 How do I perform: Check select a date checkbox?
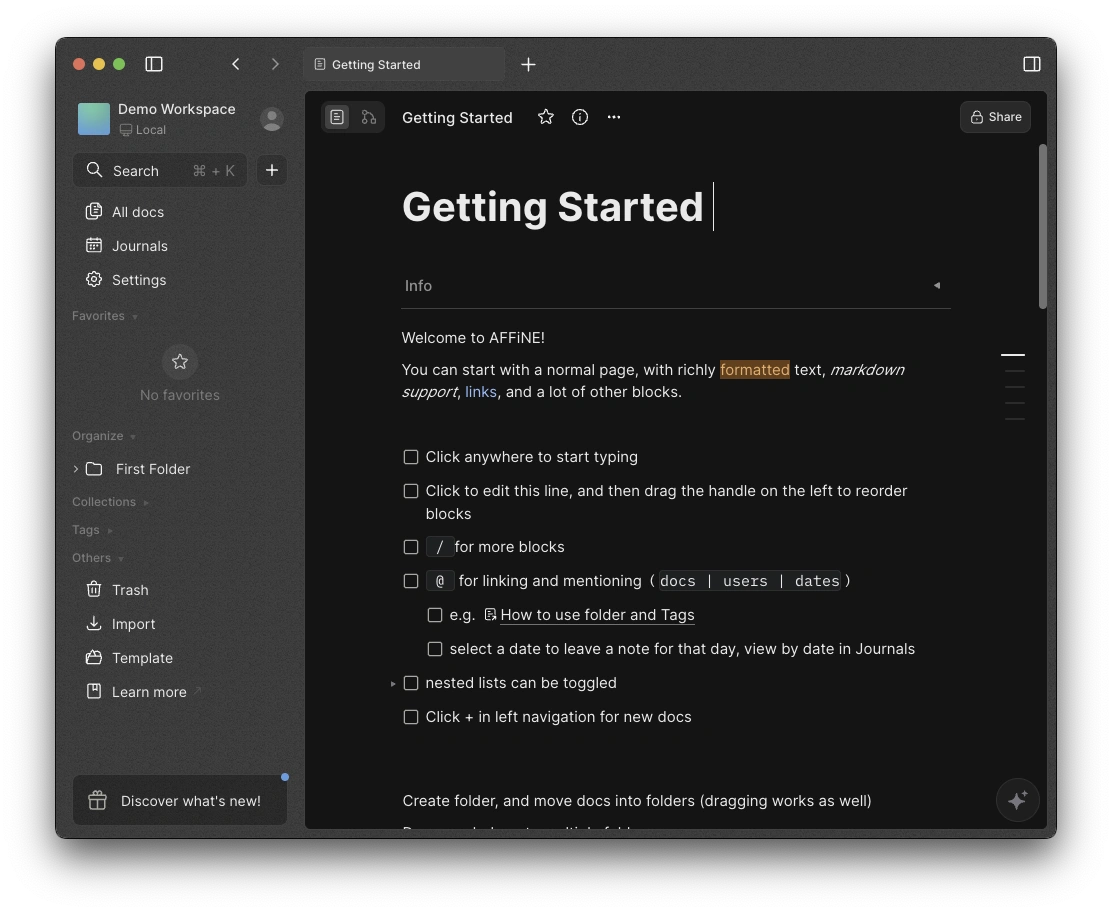[435, 649]
